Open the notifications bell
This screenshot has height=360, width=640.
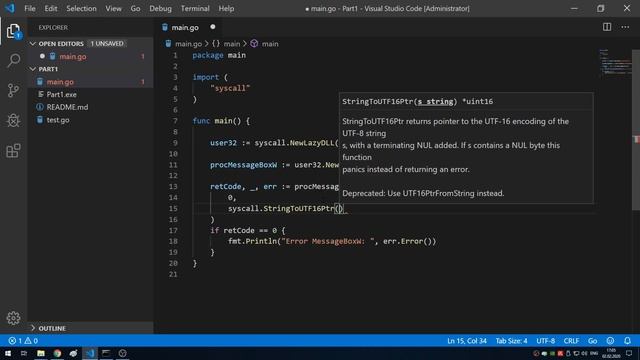[627, 340]
